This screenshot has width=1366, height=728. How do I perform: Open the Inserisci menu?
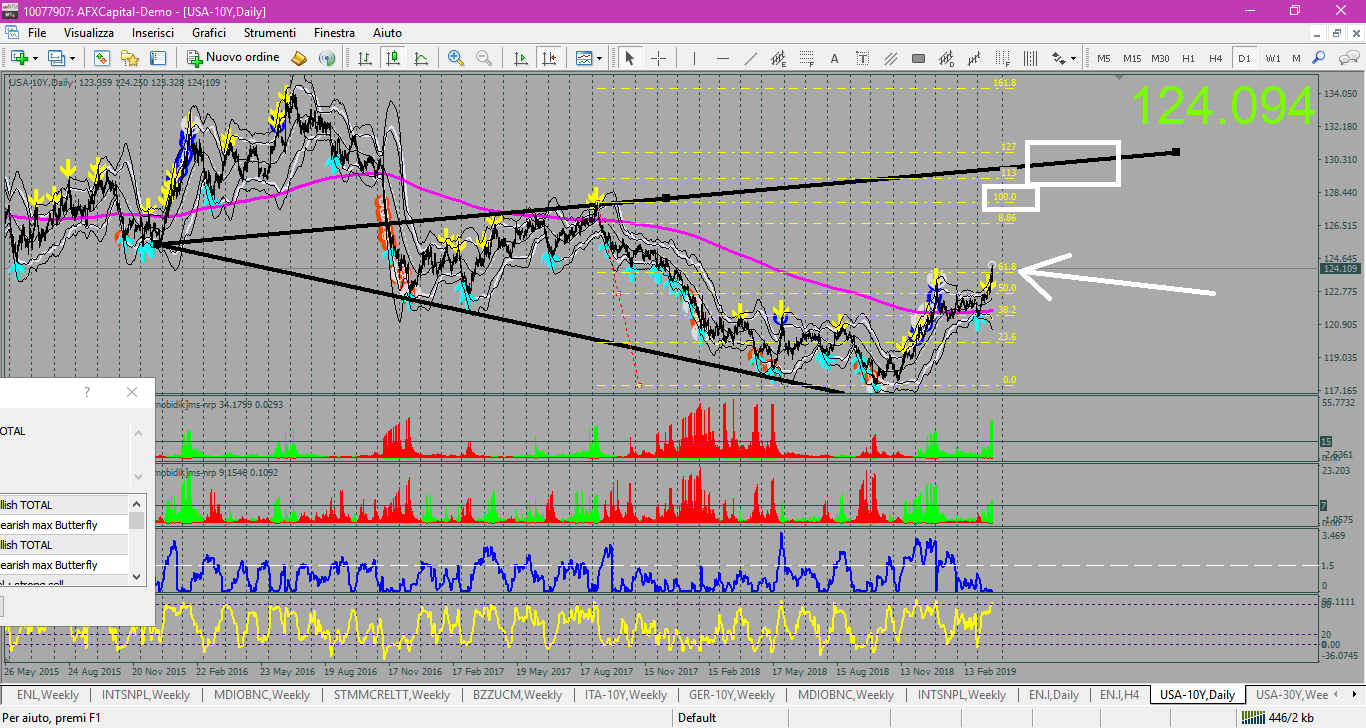click(x=153, y=33)
